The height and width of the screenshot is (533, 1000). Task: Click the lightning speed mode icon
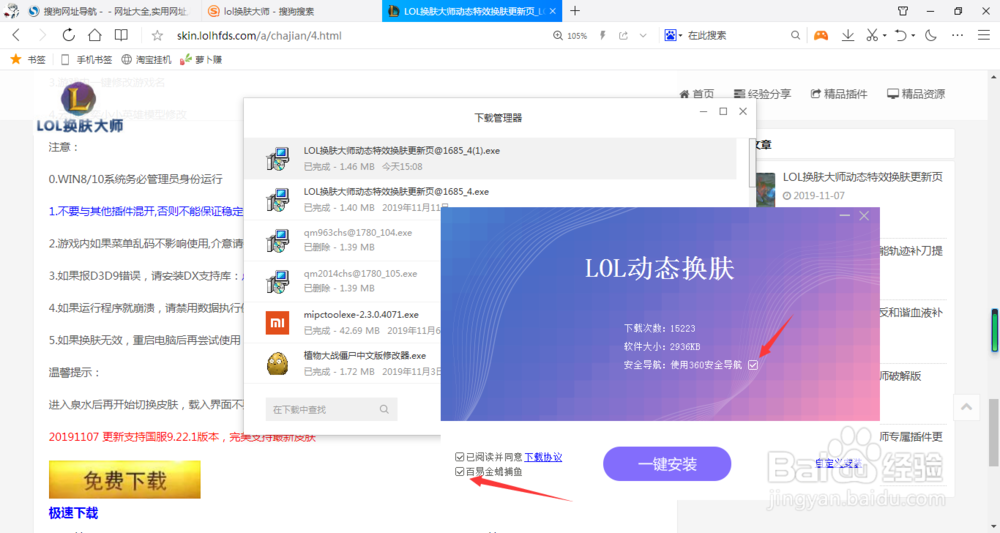point(602,36)
